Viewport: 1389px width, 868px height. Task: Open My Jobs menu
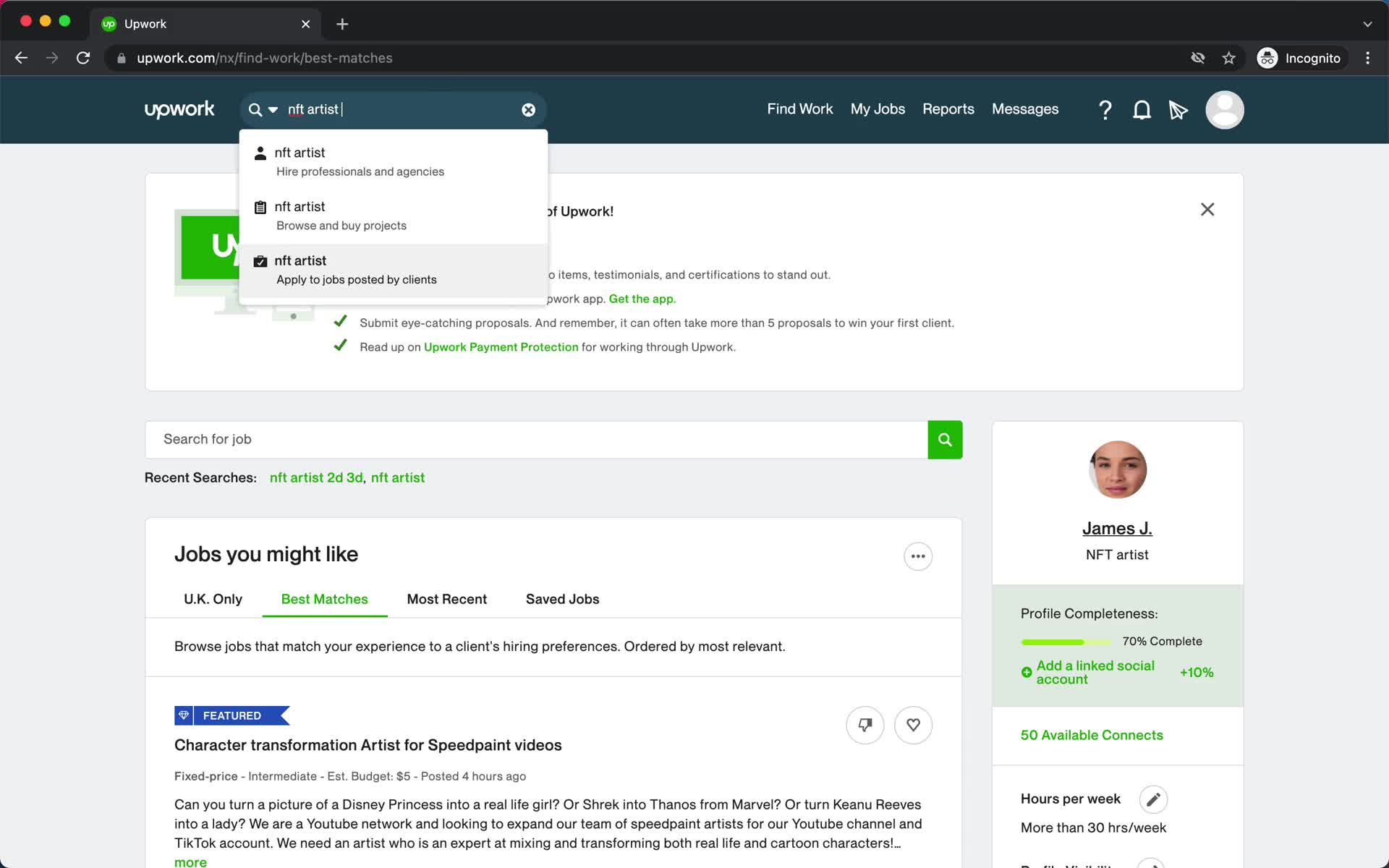click(x=878, y=109)
